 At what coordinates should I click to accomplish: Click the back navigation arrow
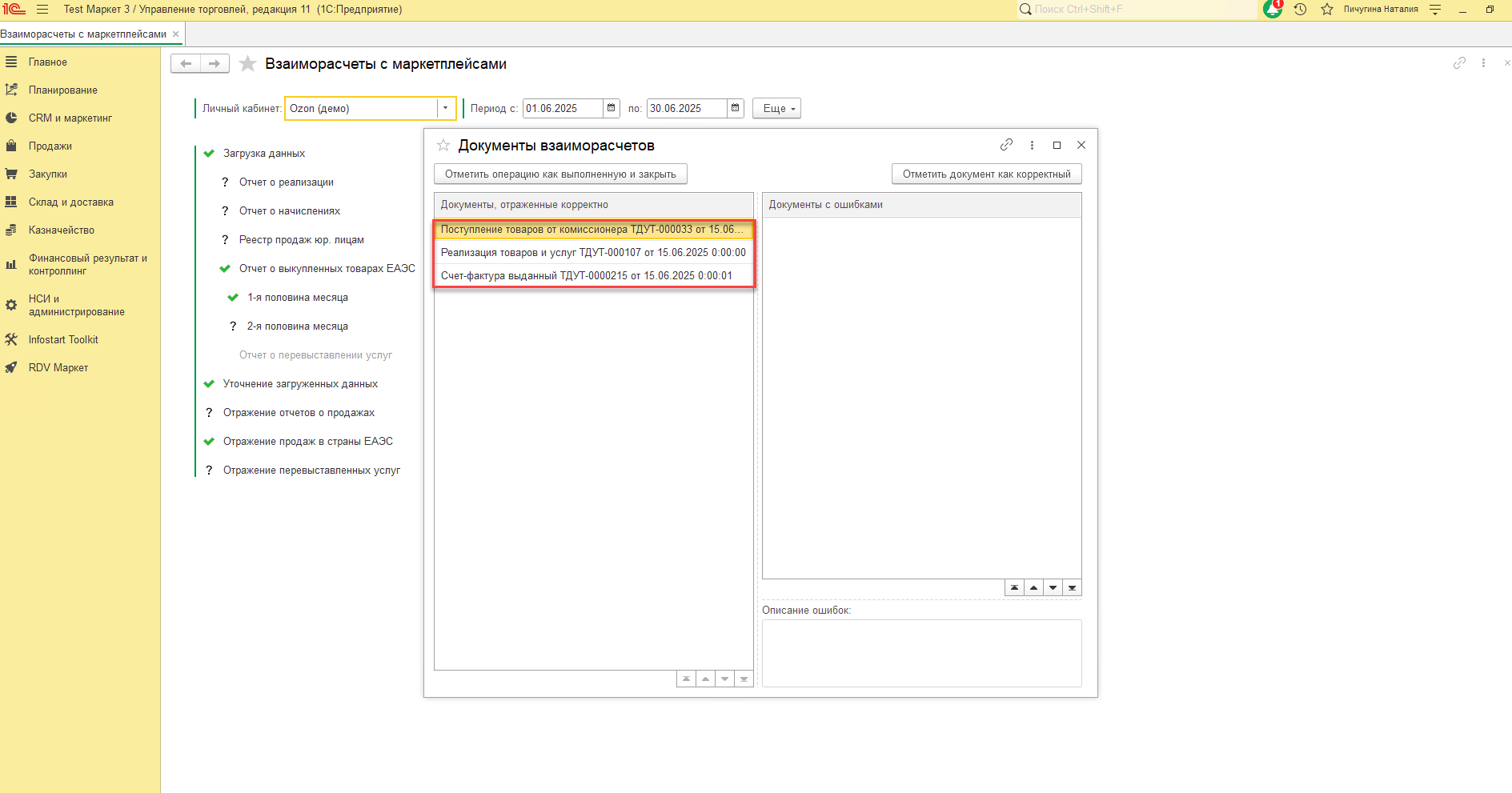[186, 64]
